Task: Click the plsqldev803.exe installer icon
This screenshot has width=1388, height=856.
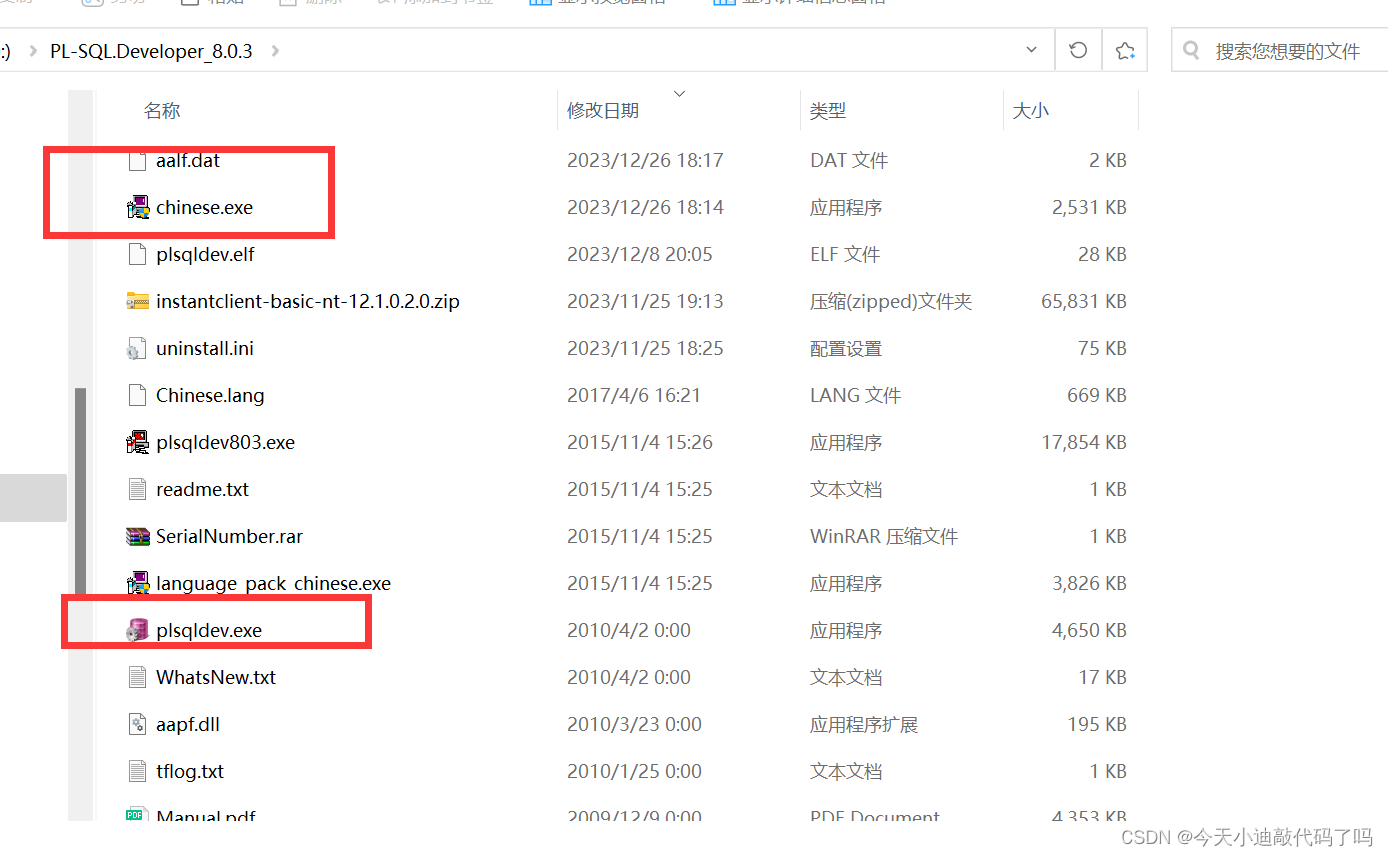Action: (137, 442)
